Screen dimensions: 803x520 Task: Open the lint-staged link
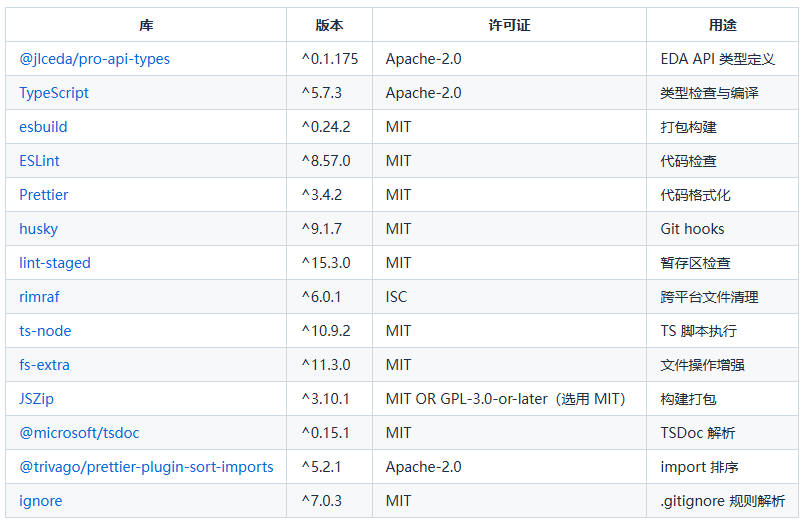55,263
